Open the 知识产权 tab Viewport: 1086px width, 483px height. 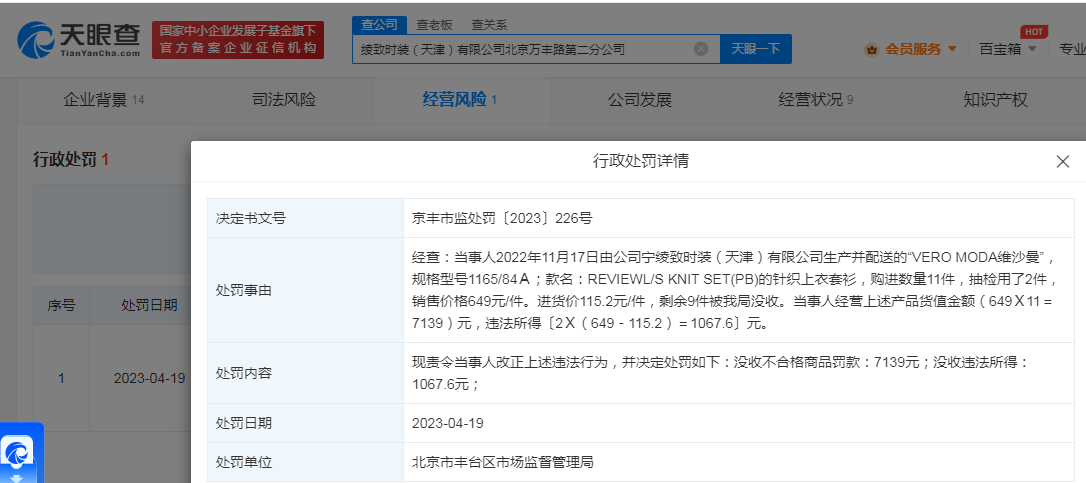[995, 100]
